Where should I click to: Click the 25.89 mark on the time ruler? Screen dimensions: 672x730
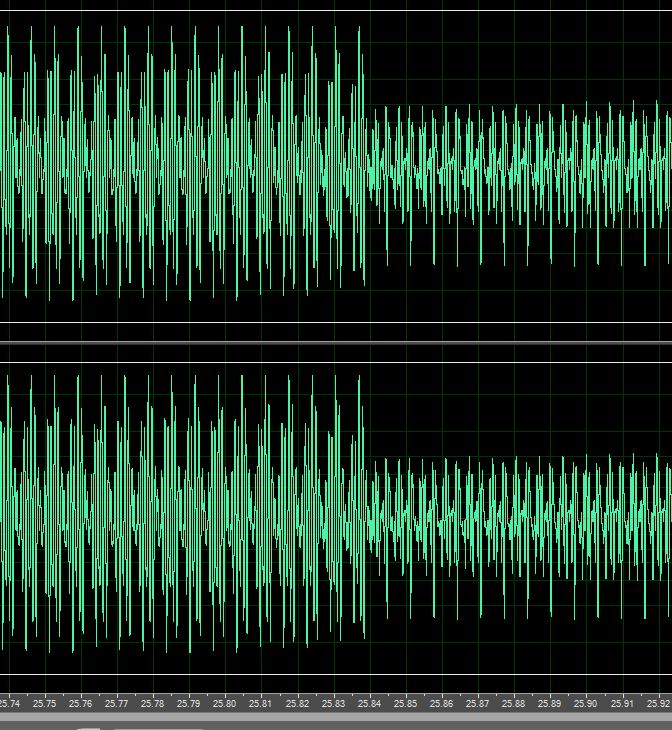550,703
